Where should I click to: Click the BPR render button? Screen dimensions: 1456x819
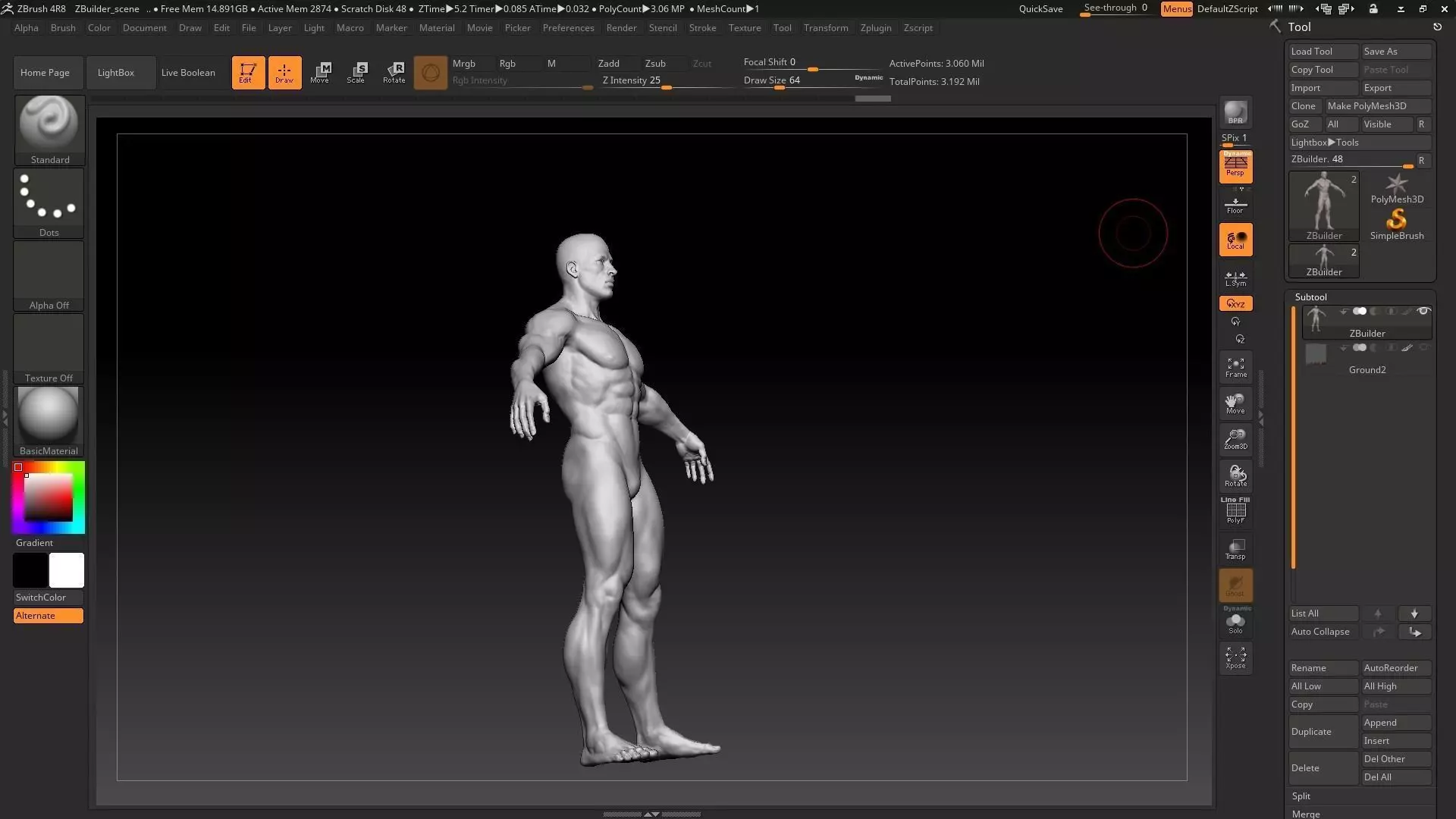(1235, 113)
